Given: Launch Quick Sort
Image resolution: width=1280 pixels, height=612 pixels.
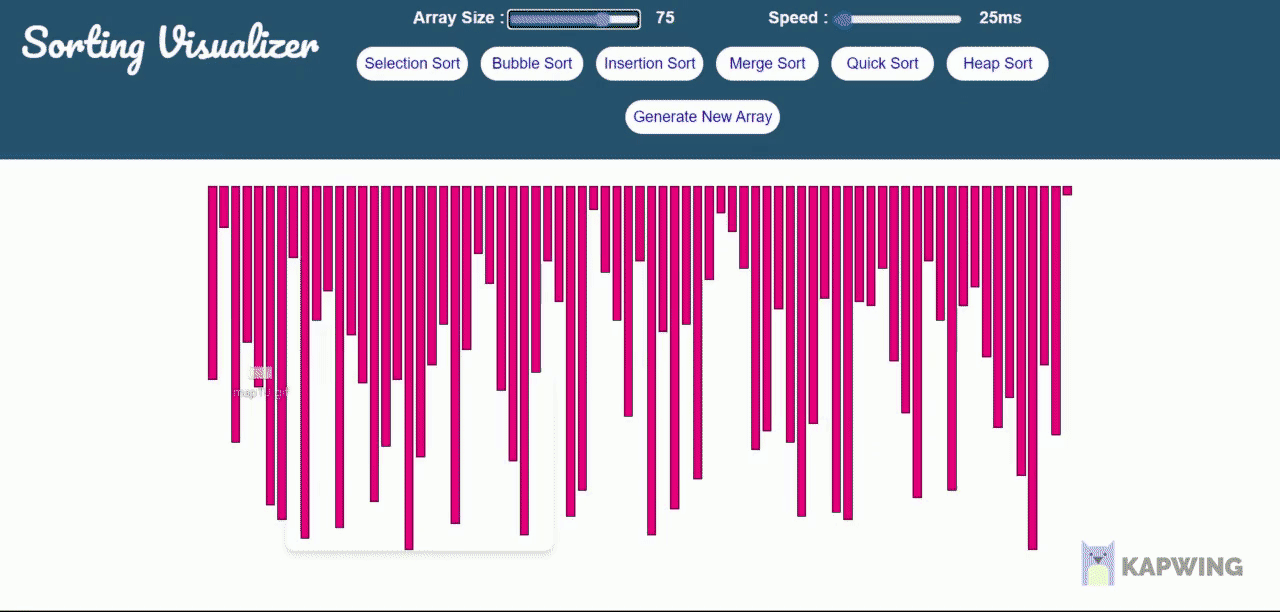Looking at the screenshot, I should click(882, 63).
